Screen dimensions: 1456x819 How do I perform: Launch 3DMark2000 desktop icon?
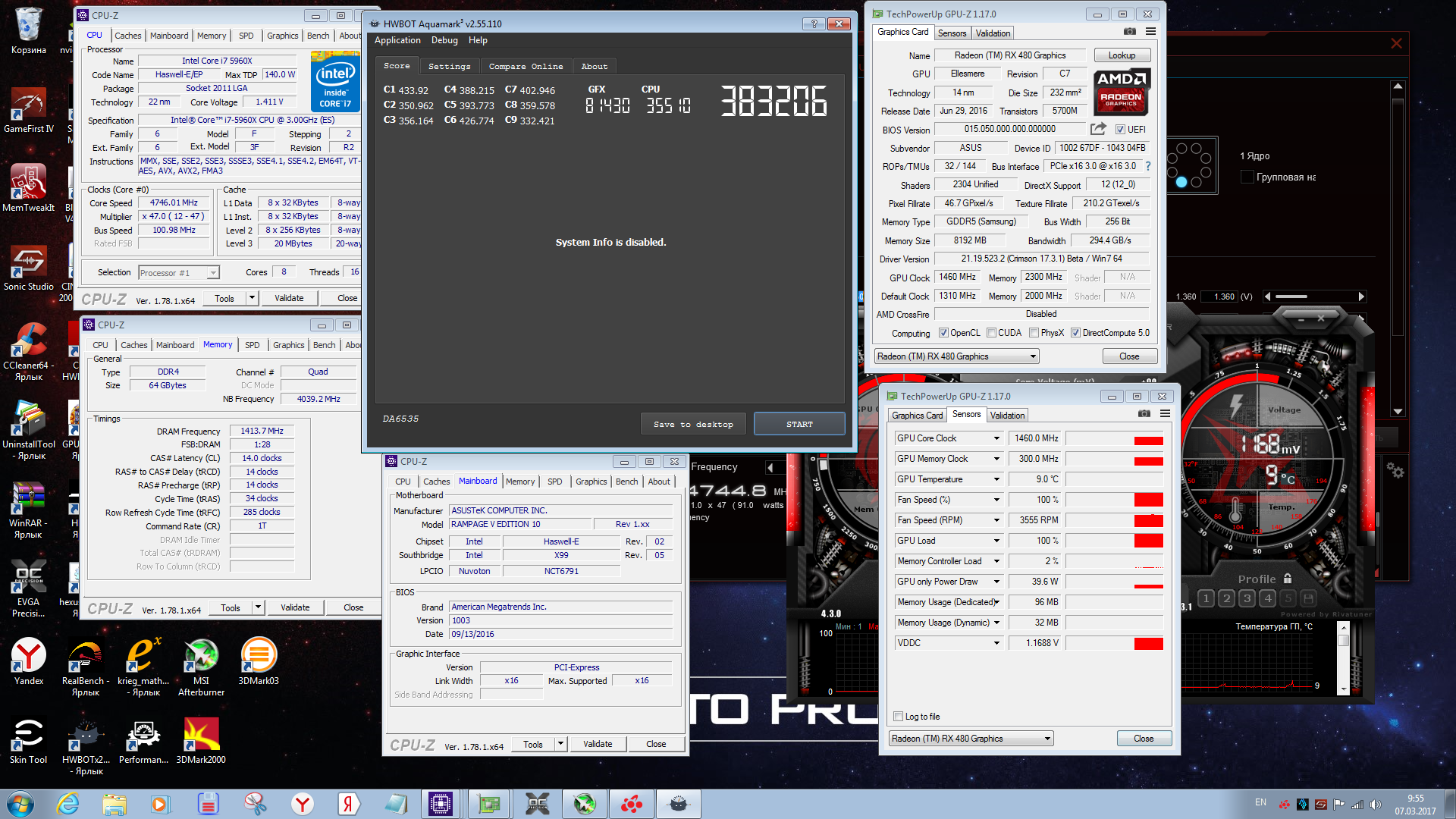(201, 739)
